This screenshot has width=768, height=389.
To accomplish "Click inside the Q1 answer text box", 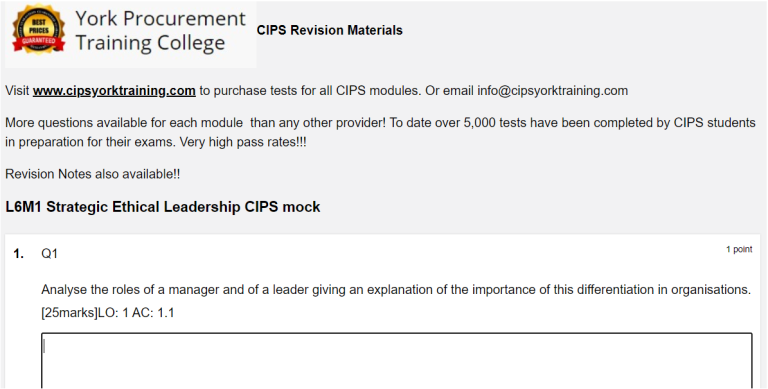I will pyautogui.click(x=397, y=361).
